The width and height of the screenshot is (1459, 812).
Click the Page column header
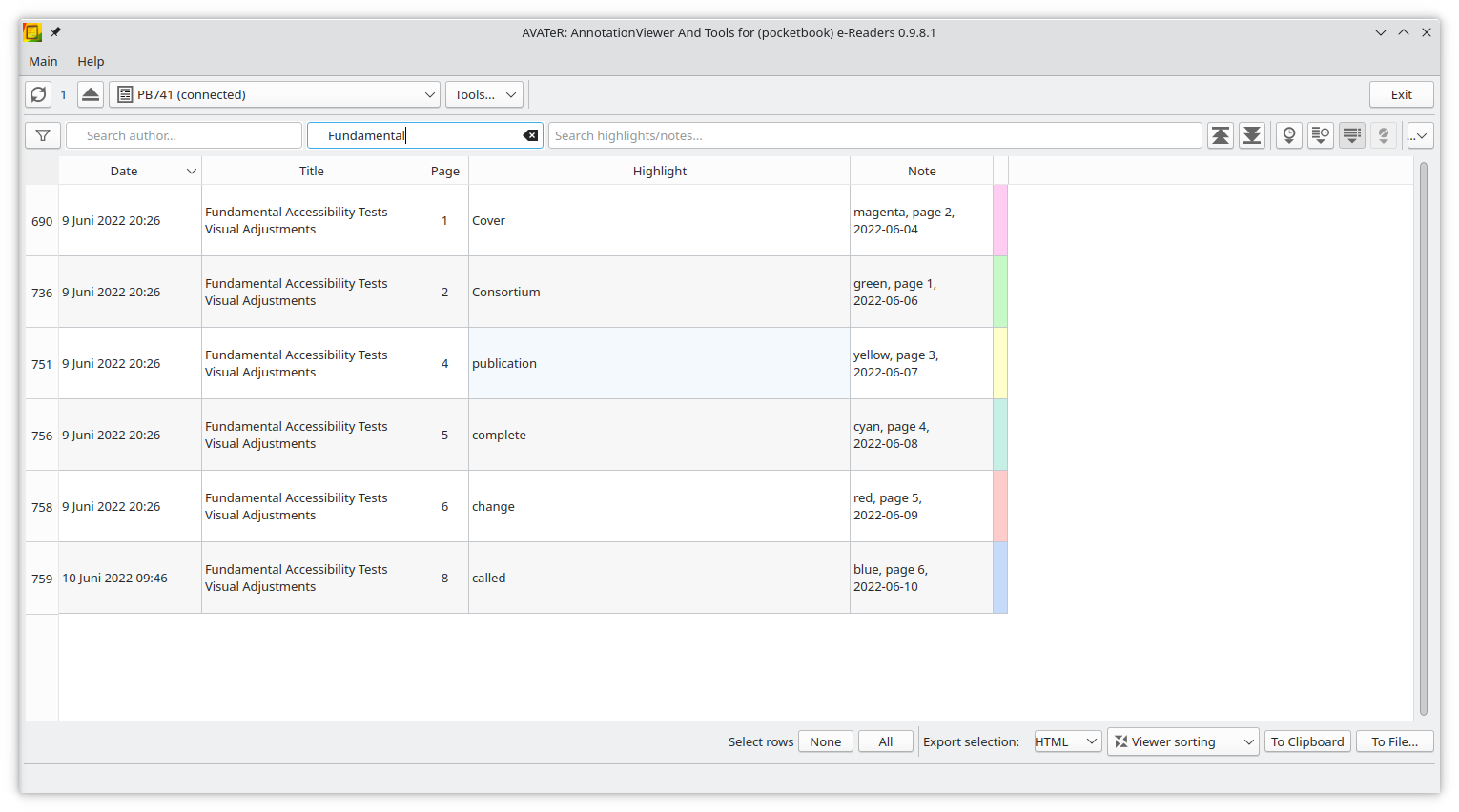click(445, 171)
